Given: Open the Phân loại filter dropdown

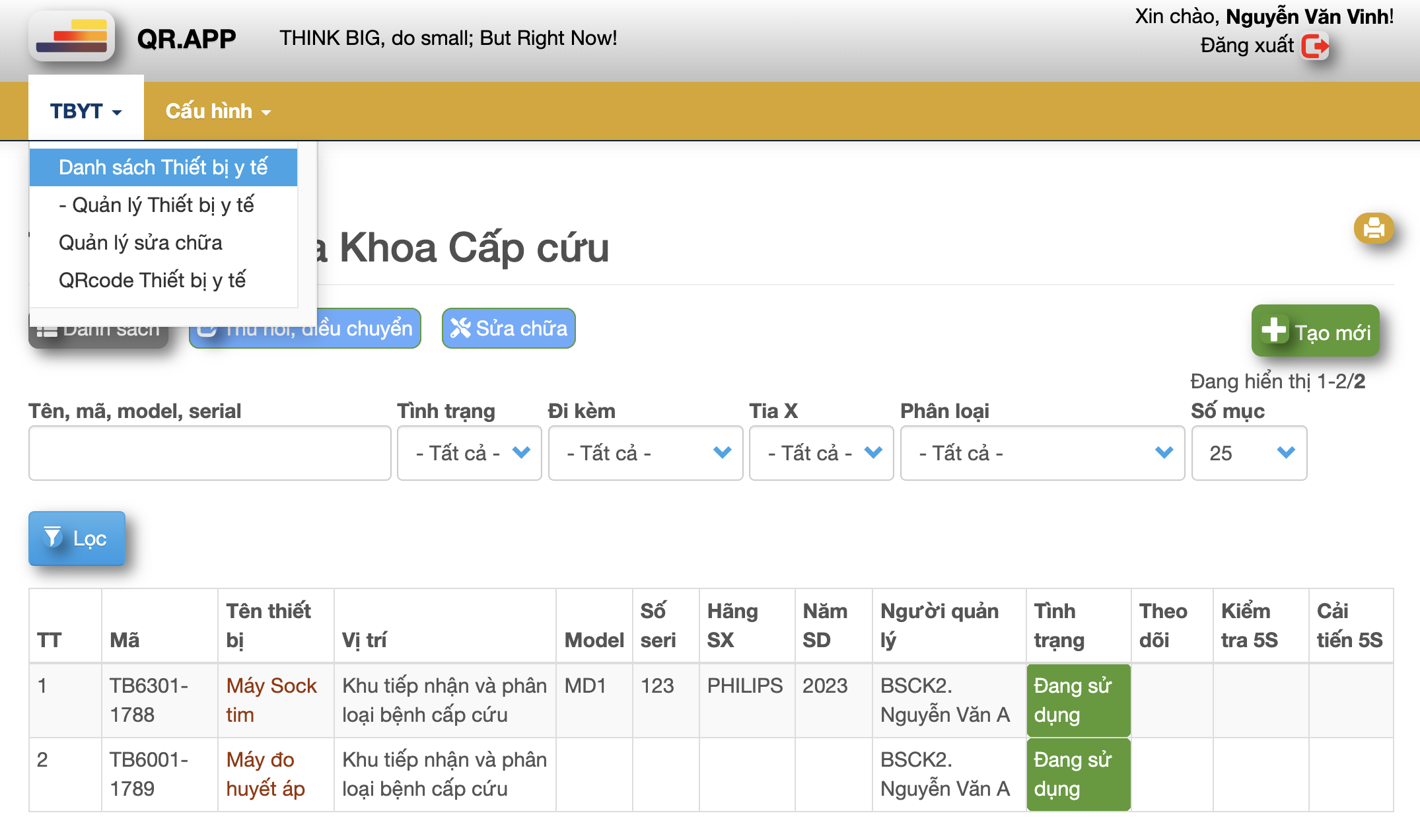Looking at the screenshot, I should [1042, 453].
